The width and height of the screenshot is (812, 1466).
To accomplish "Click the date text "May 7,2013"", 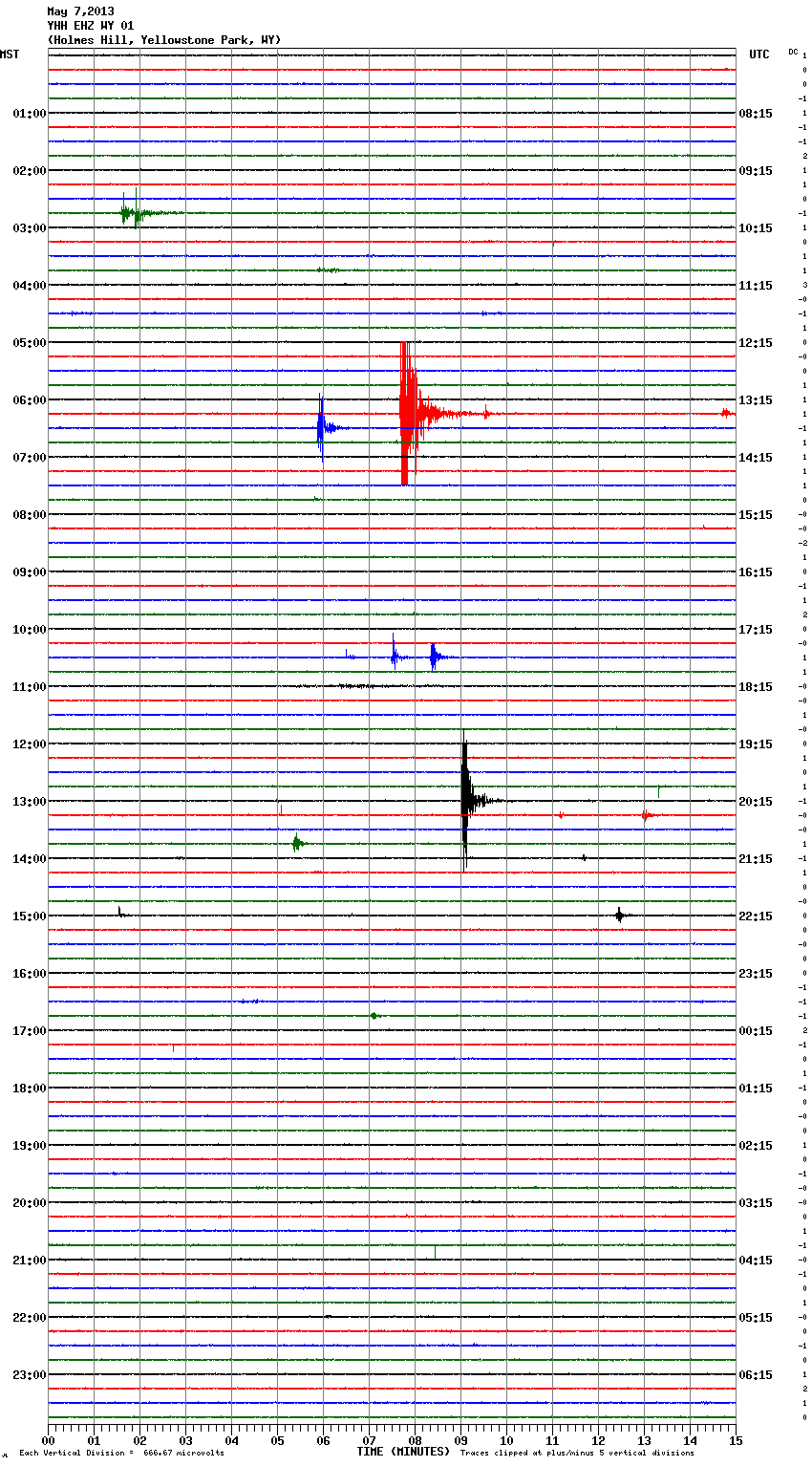I will pos(80,11).
